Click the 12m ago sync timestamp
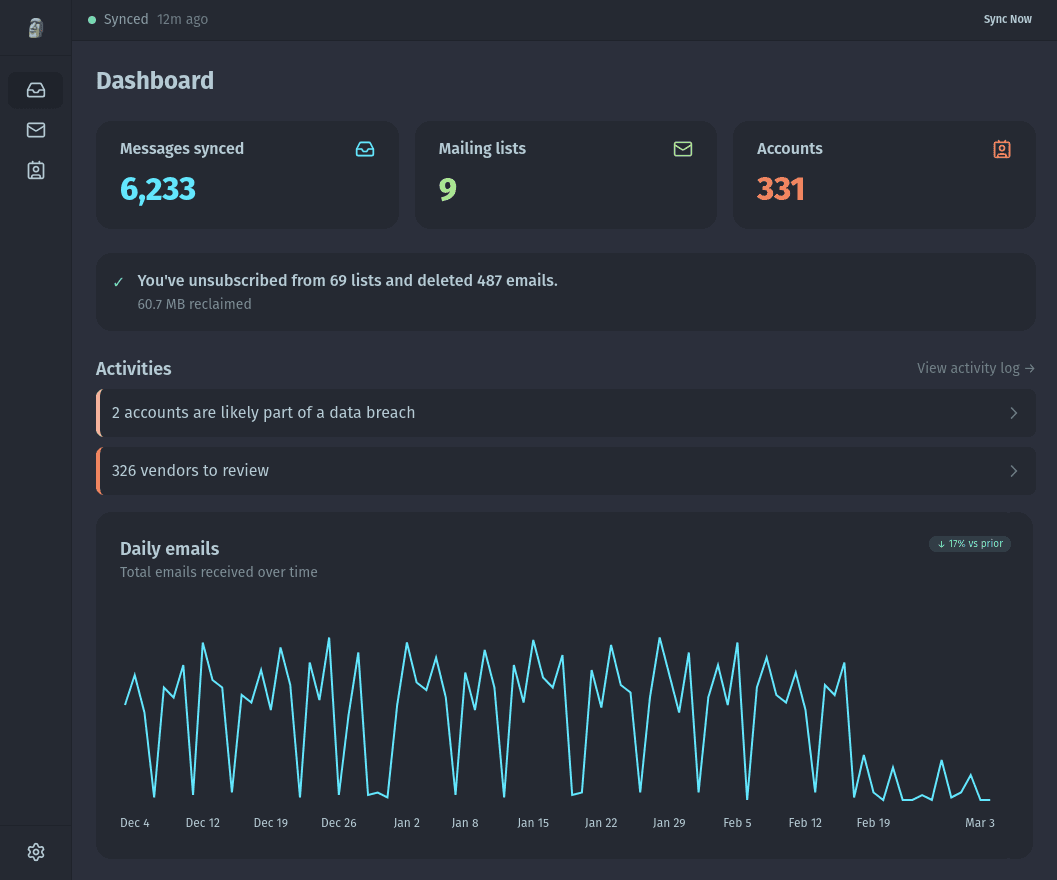The image size is (1057, 880). 182,19
